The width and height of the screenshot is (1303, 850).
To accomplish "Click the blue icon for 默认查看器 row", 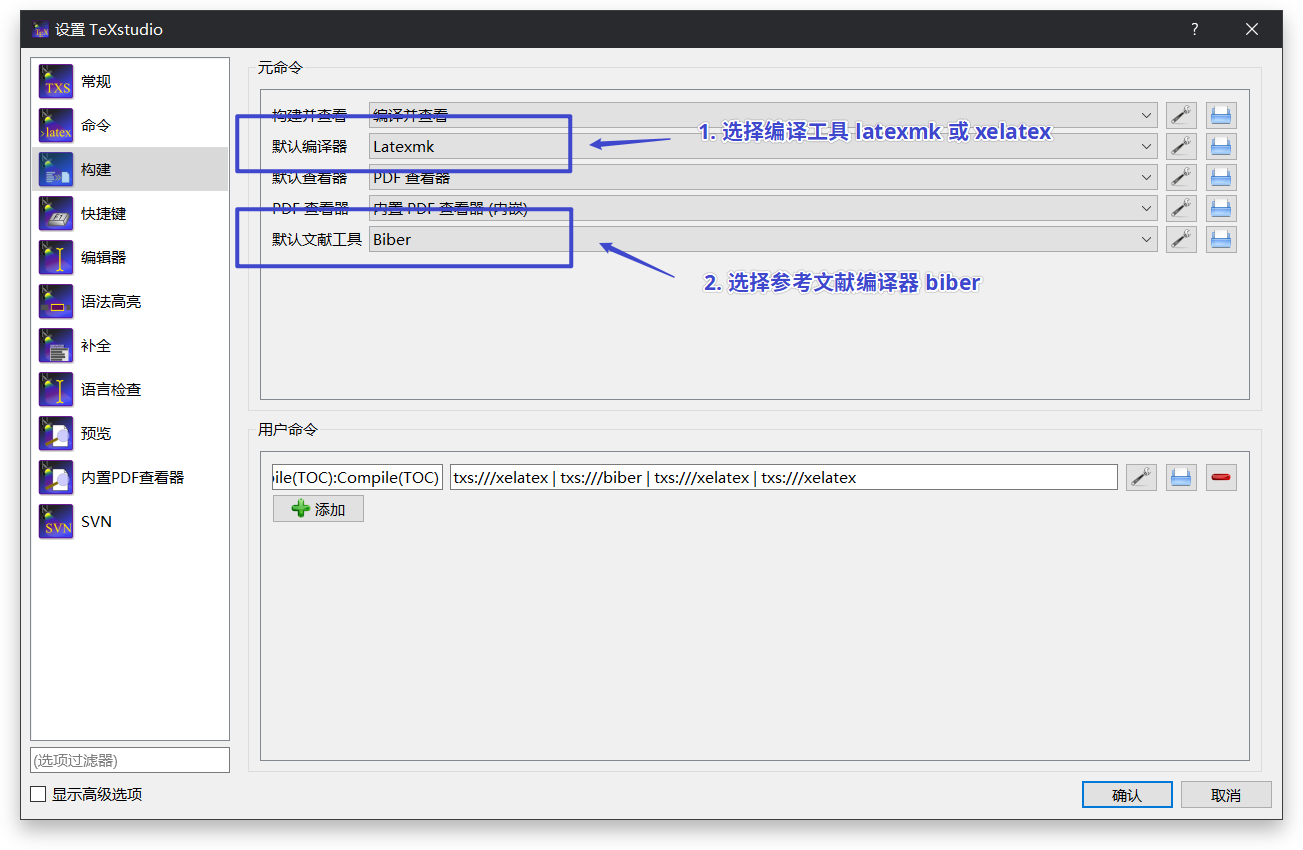I will click(1221, 177).
